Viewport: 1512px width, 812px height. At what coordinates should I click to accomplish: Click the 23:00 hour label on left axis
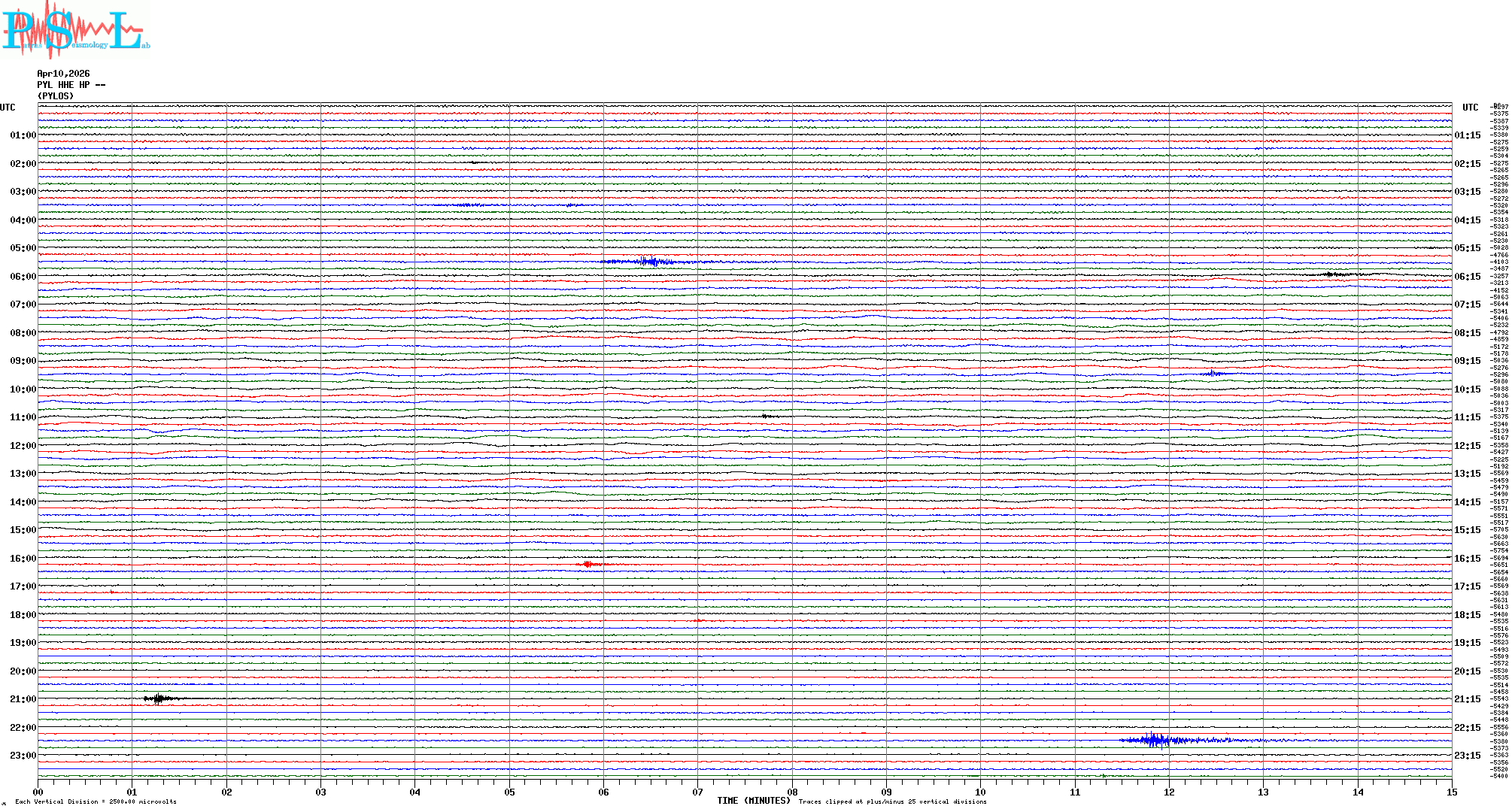pos(23,756)
